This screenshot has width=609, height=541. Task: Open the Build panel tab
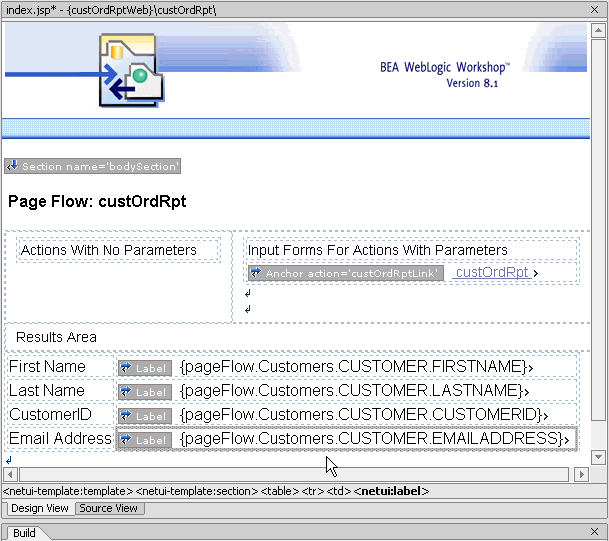click(x=24, y=533)
